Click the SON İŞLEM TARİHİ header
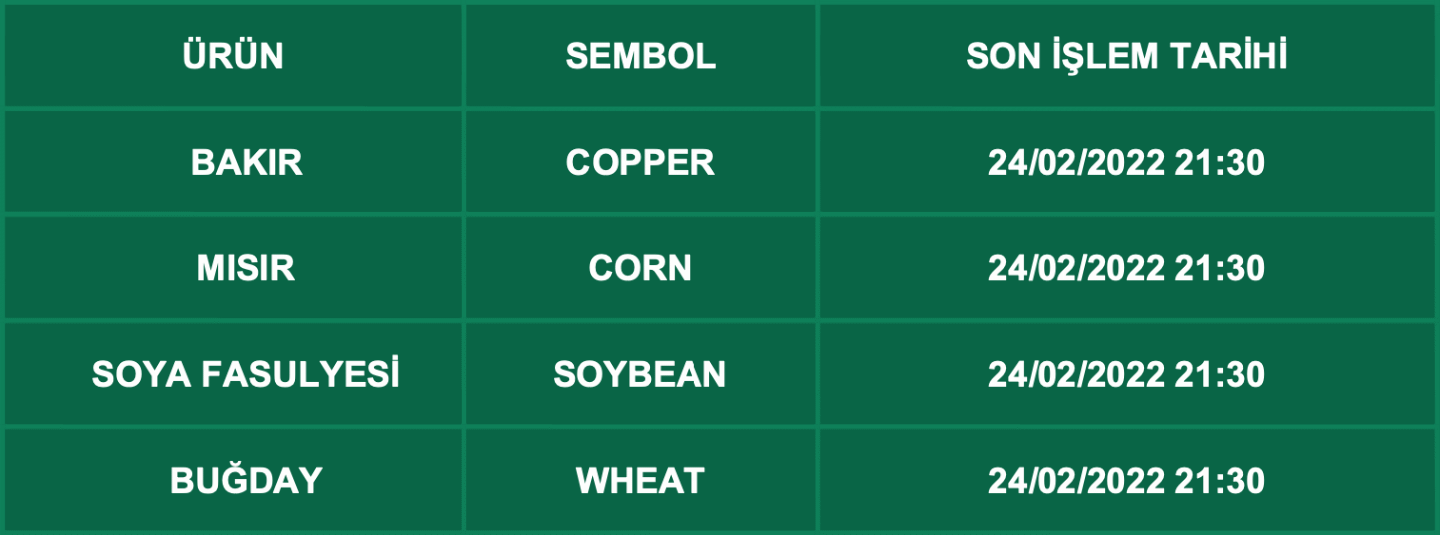 (x=1126, y=57)
